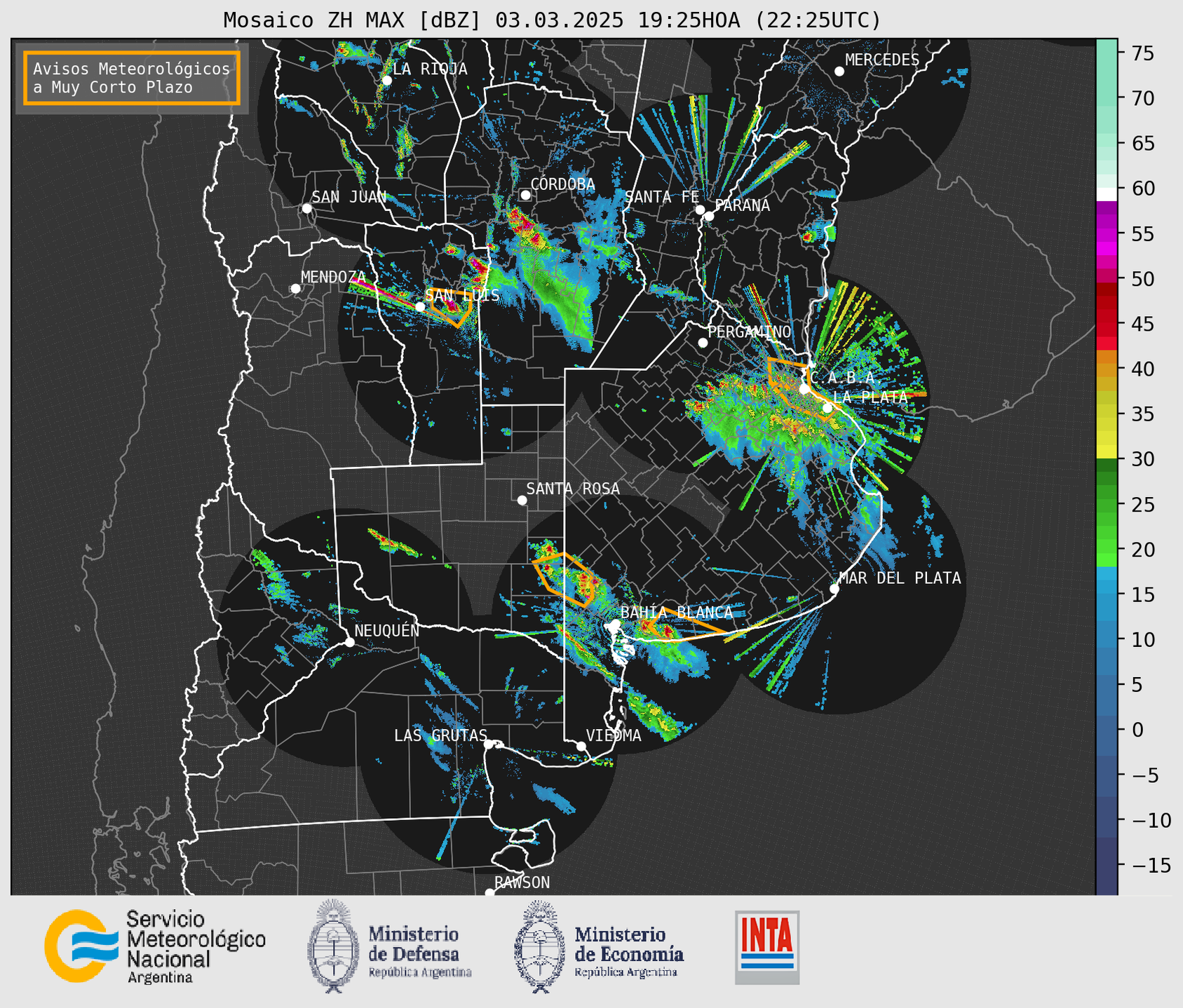Click the RAWSON city label
Screen dimensions: 1183x1008
click(522, 883)
